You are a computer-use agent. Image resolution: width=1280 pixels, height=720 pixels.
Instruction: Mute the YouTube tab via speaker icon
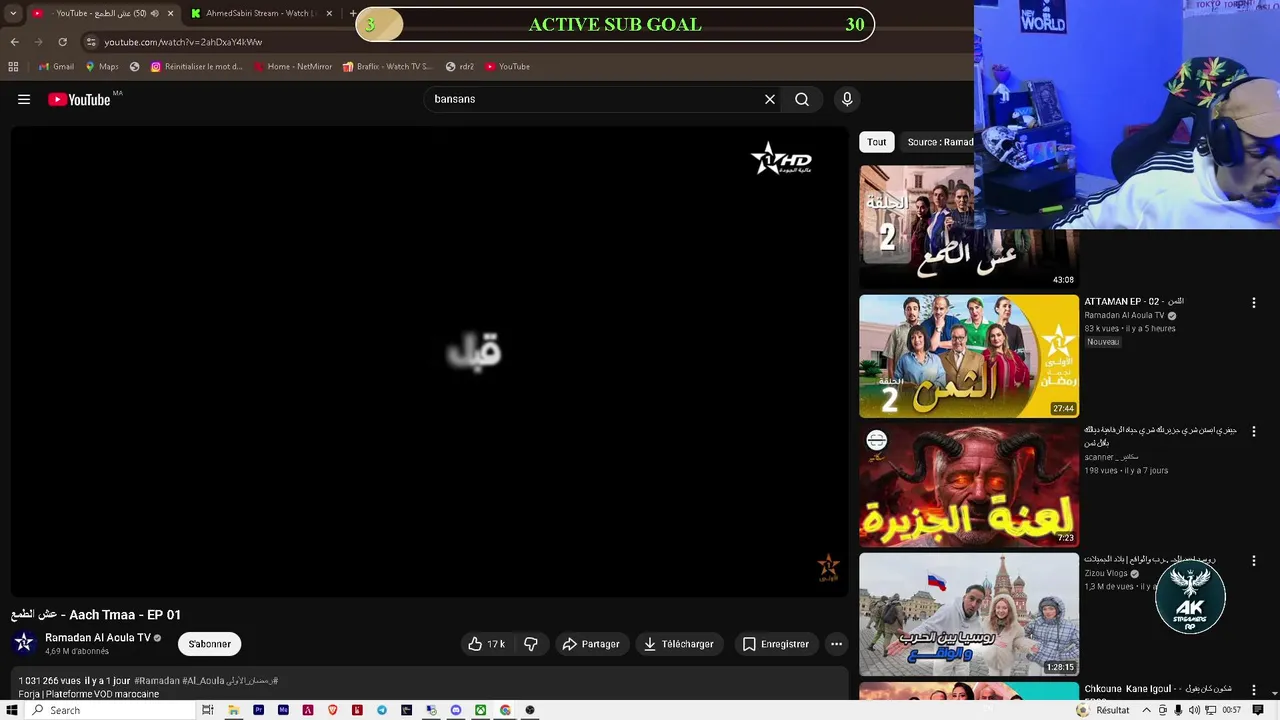coord(154,13)
